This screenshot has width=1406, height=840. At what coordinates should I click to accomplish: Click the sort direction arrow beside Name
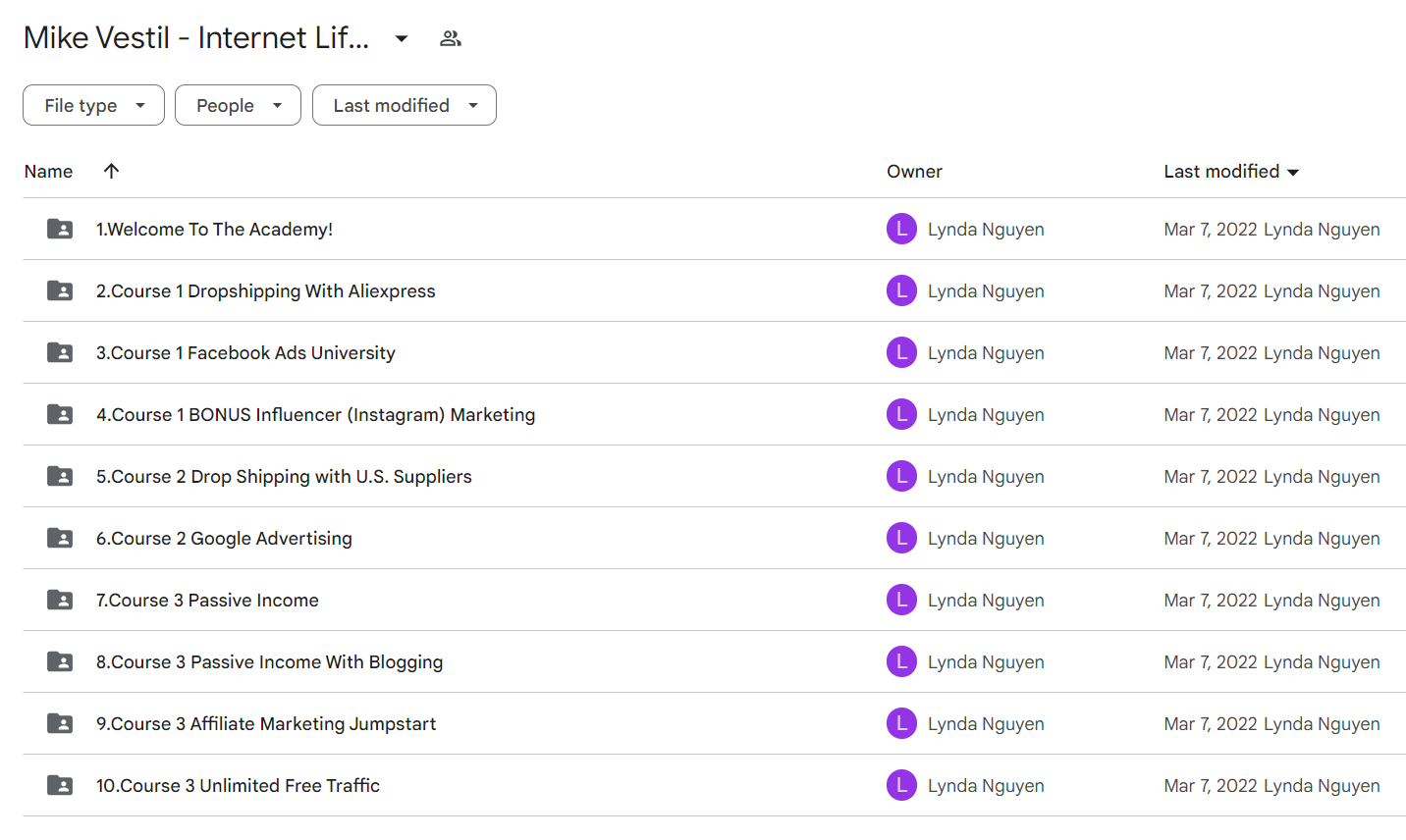point(112,171)
